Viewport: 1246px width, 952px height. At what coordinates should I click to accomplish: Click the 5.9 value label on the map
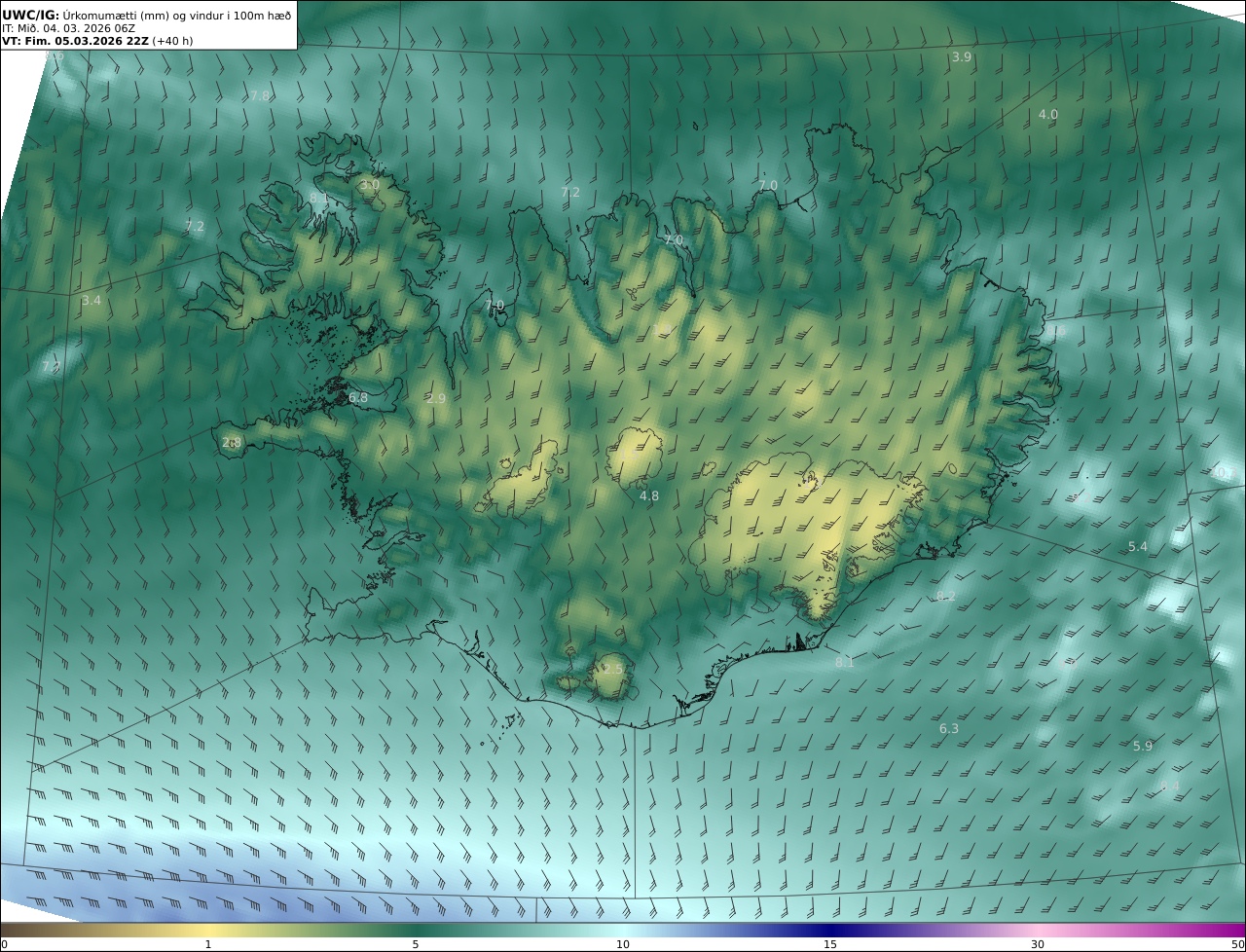[x=1143, y=746]
